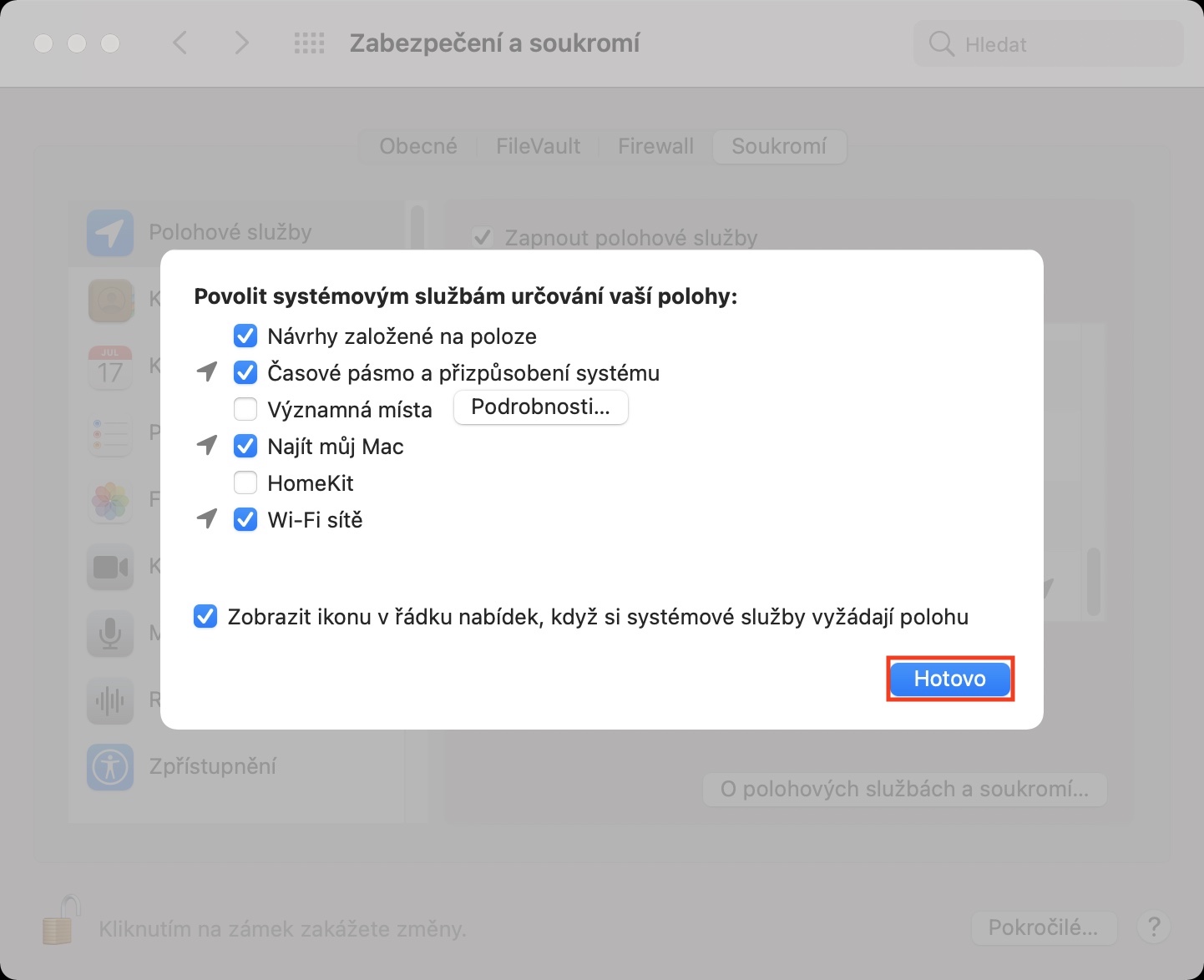Click the Location Services arrow icon in sidebar
This screenshot has height=980, width=1204.
click(110, 233)
